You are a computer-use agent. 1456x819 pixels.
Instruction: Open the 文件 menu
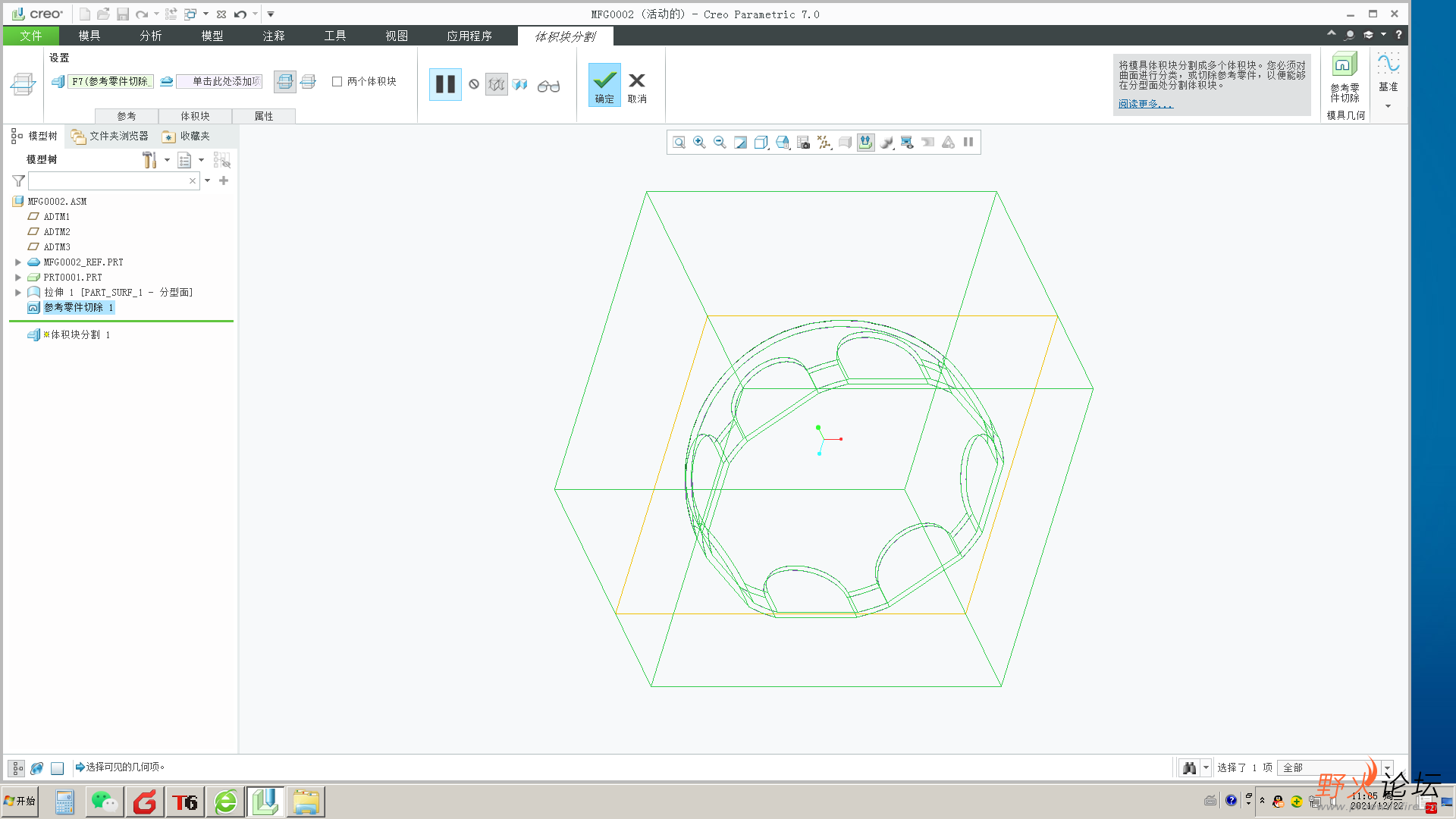(x=31, y=36)
